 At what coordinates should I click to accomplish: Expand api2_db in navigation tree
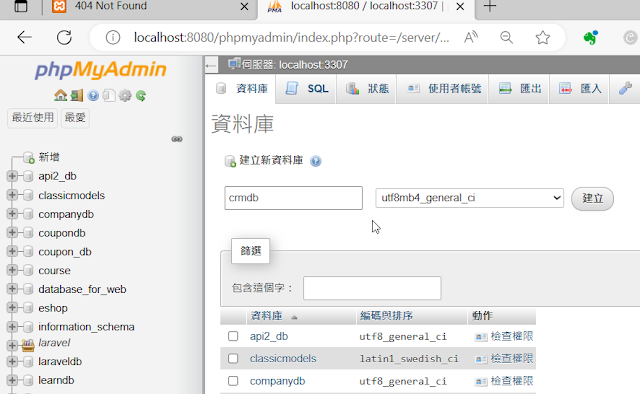(12, 176)
